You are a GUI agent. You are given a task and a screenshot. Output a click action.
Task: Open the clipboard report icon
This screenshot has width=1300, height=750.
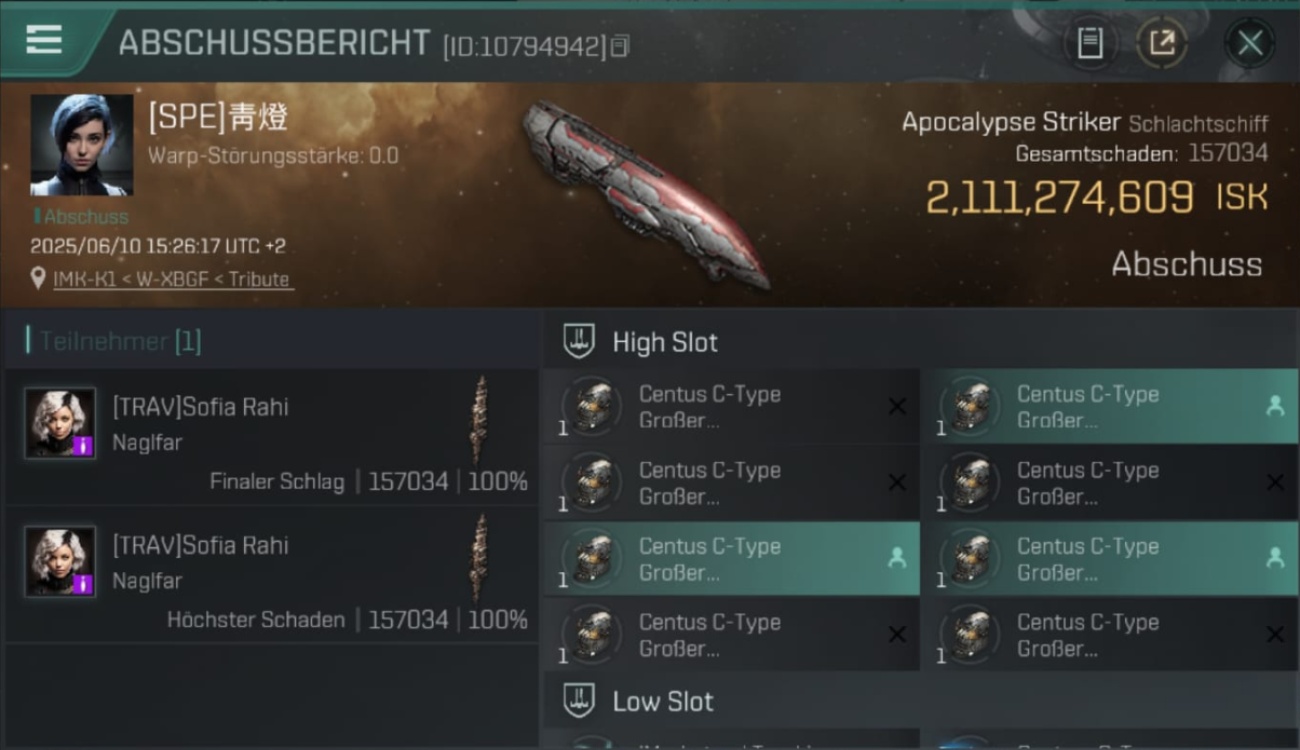[1090, 43]
